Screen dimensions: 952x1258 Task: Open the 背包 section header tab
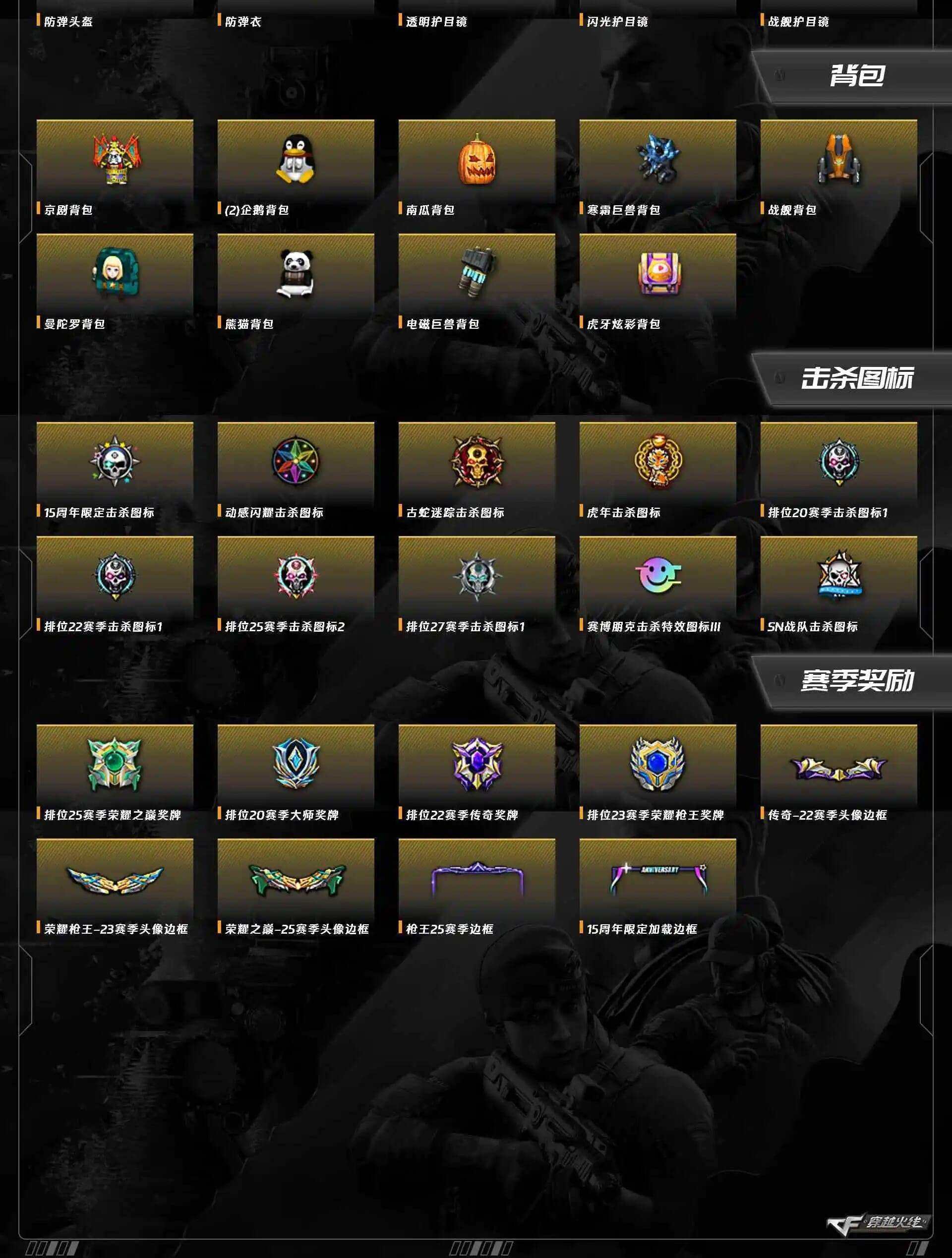click(852, 76)
